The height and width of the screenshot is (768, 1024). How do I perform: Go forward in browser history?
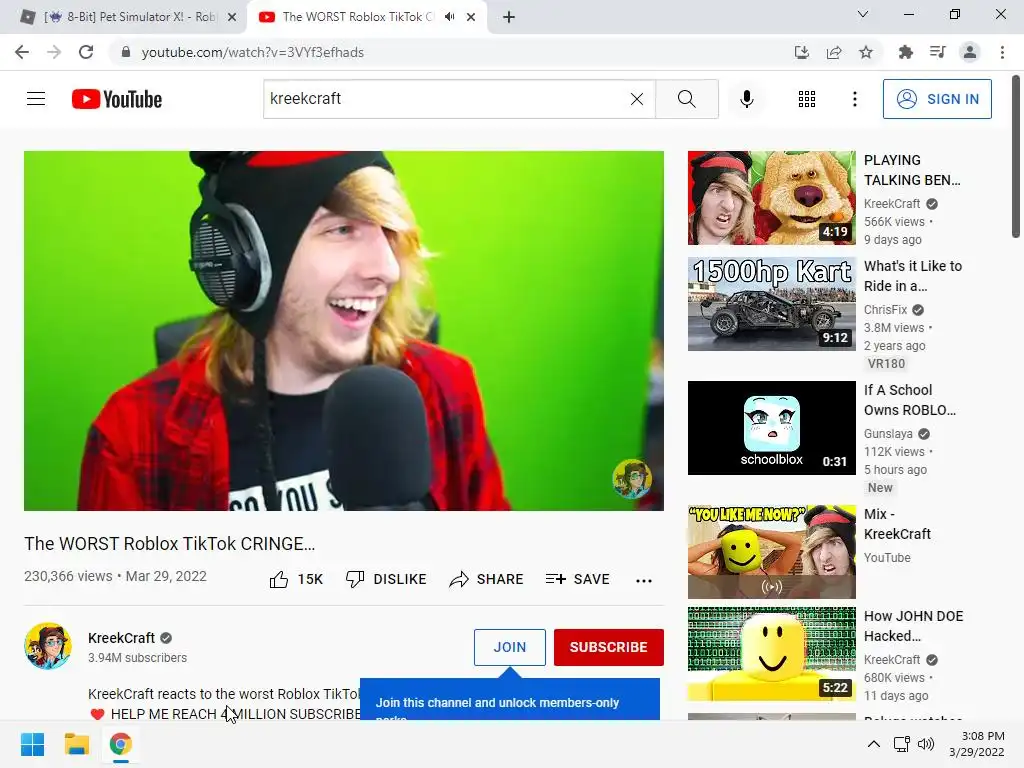(54, 52)
